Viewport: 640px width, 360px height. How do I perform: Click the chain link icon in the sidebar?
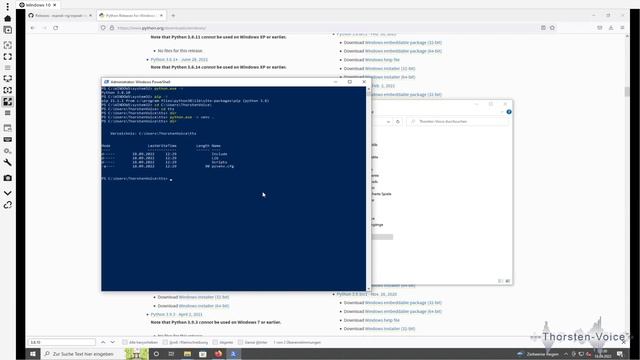point(7,205)
